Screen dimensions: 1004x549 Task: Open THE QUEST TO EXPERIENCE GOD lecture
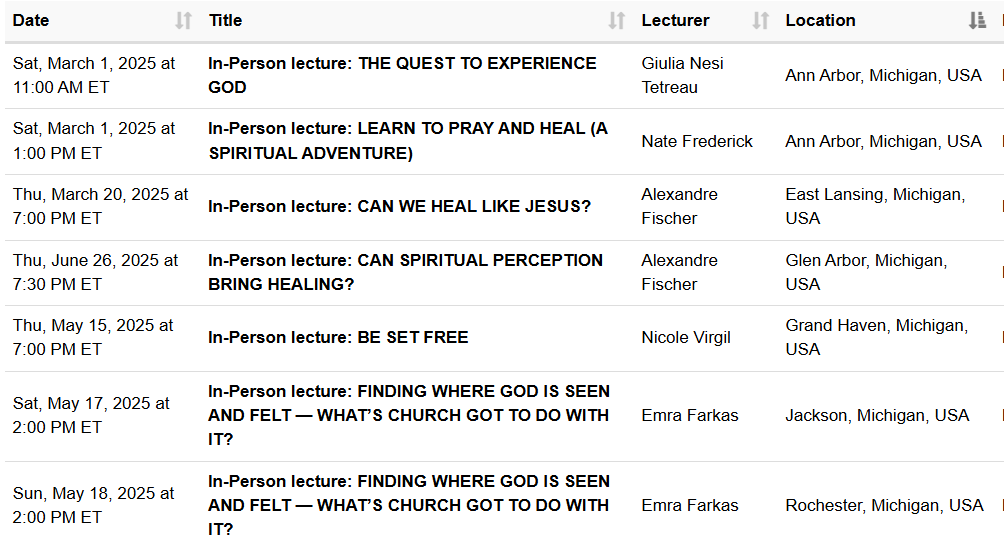pyautogui.click(x=402, y=75)
